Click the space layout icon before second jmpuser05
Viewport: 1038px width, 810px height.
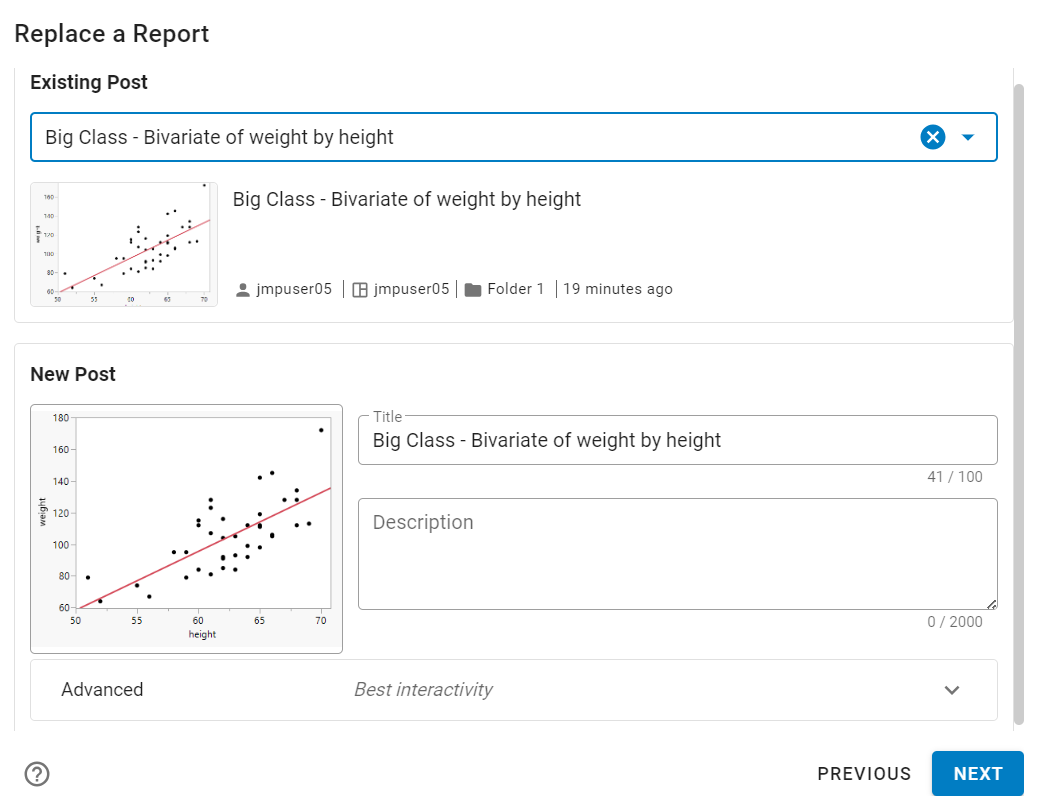360,290
